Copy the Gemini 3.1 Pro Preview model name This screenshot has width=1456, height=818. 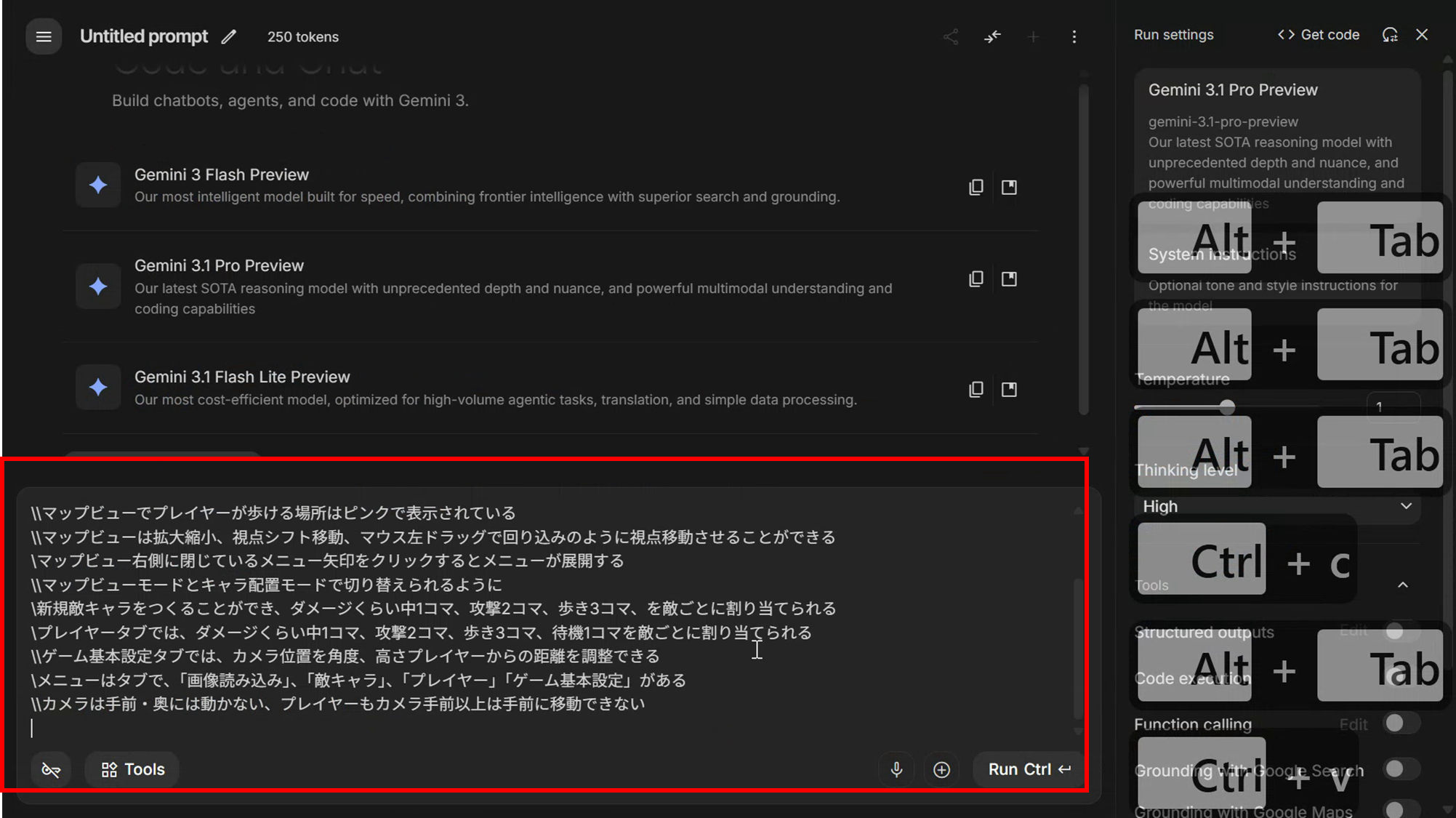coord(976,278)
